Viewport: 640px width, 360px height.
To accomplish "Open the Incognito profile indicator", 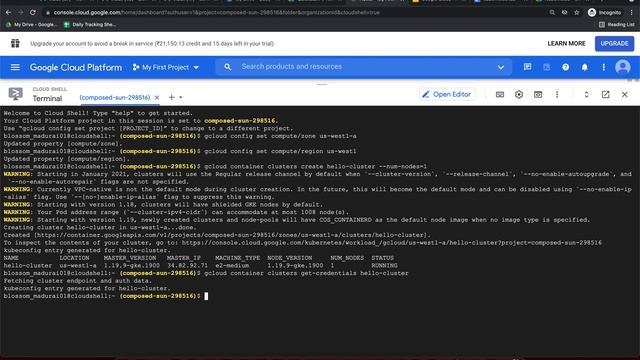I will click(604, 13).
